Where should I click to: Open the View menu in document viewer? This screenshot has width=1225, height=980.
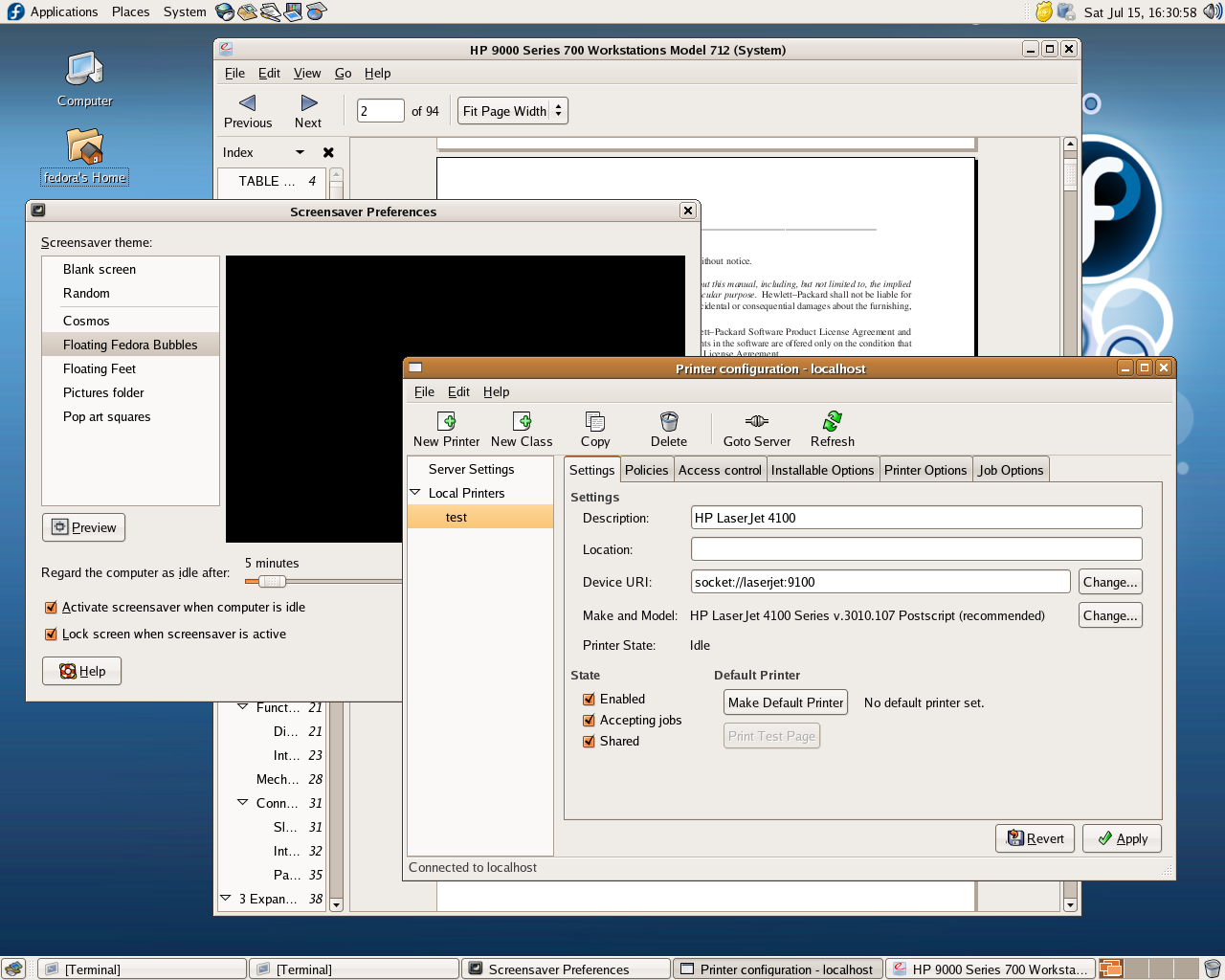(307, 73)
